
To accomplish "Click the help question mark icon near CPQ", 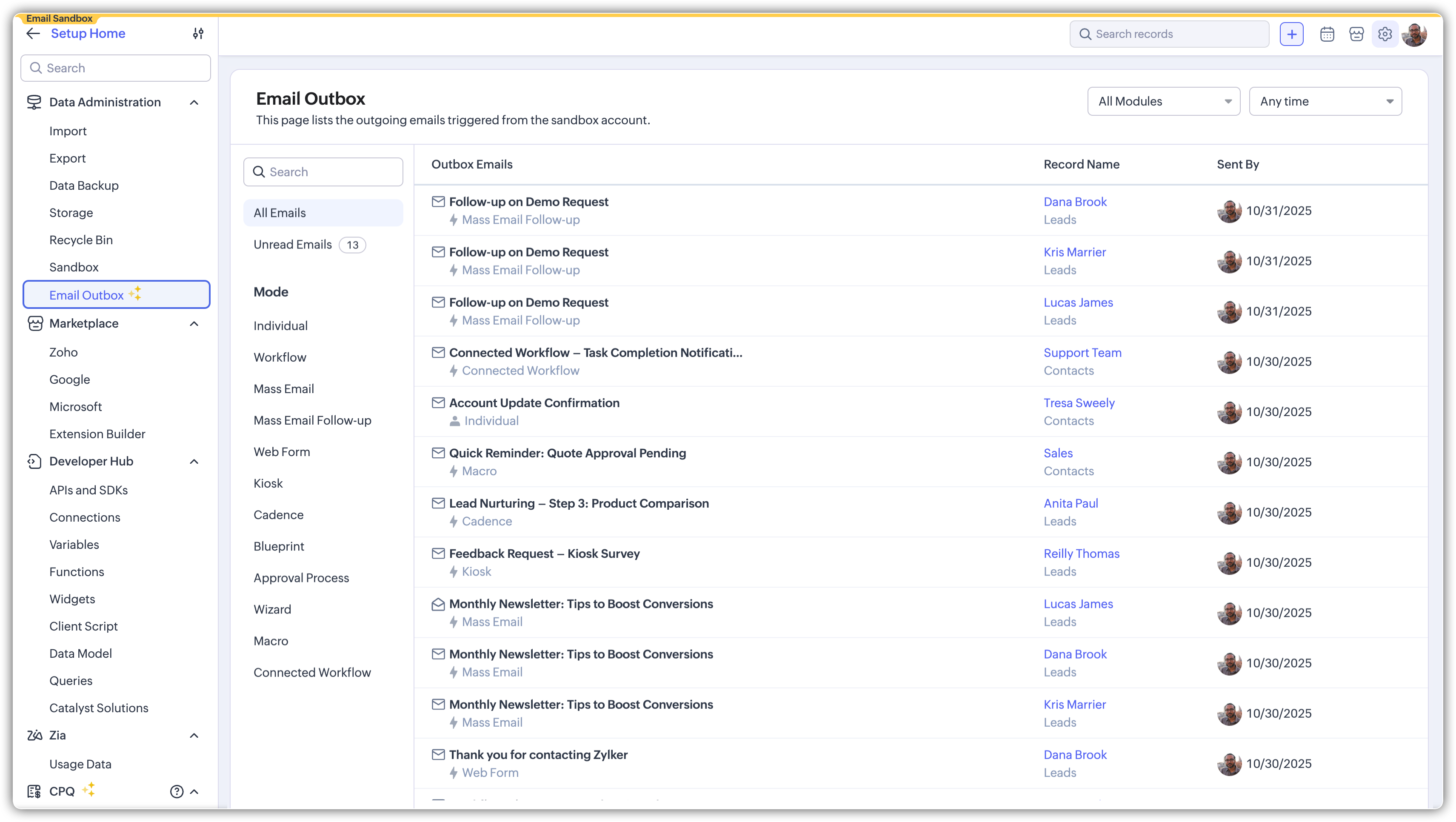I will click(176, 791).
